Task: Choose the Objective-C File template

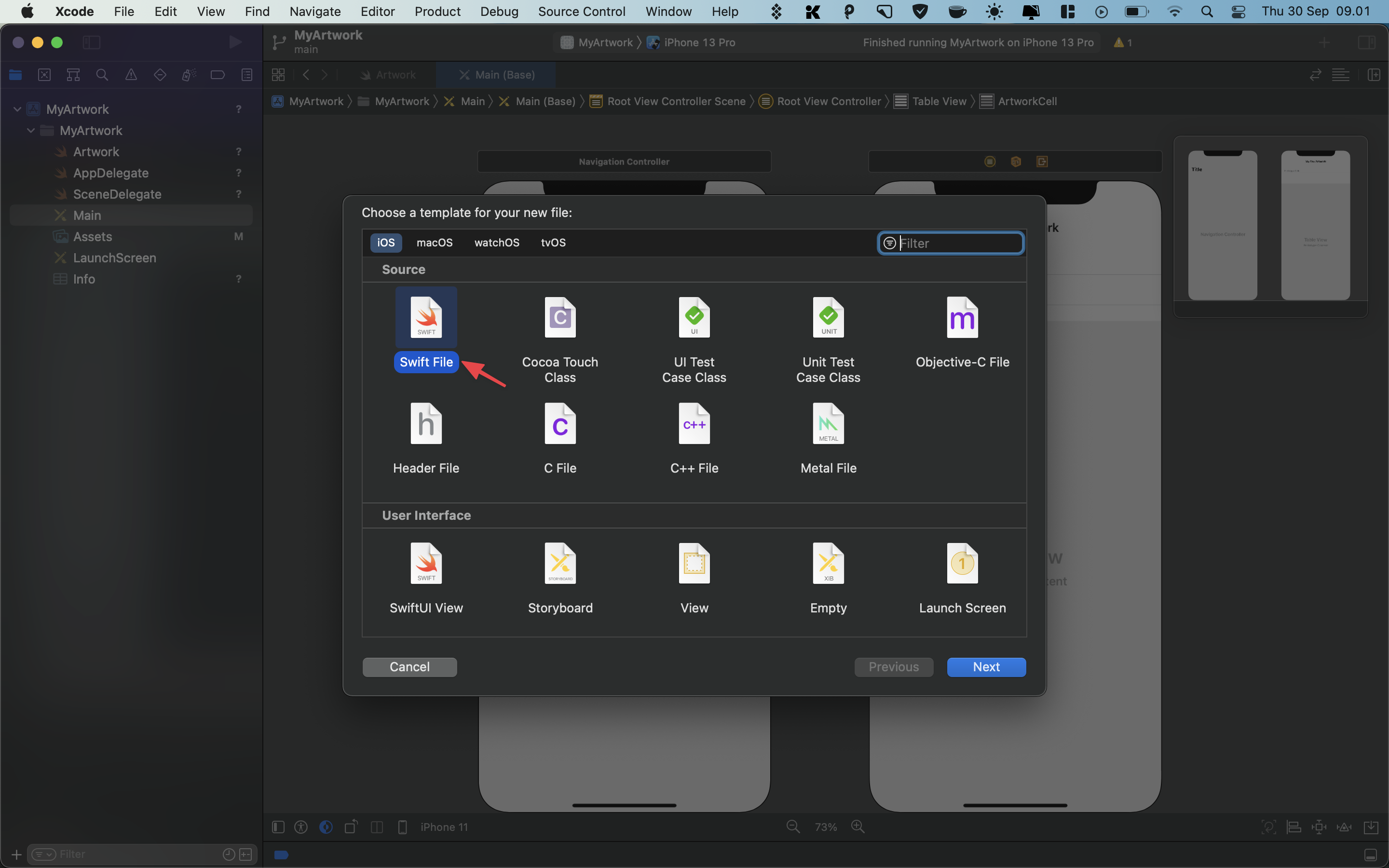Action: point(963,332)
